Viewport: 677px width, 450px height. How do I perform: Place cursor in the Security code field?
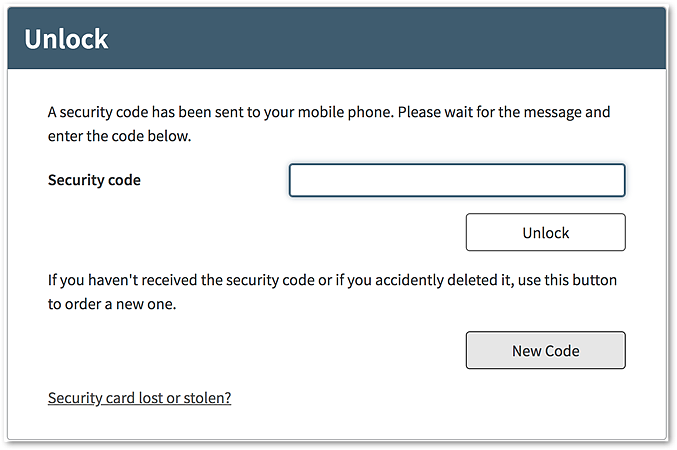(457, 181)
